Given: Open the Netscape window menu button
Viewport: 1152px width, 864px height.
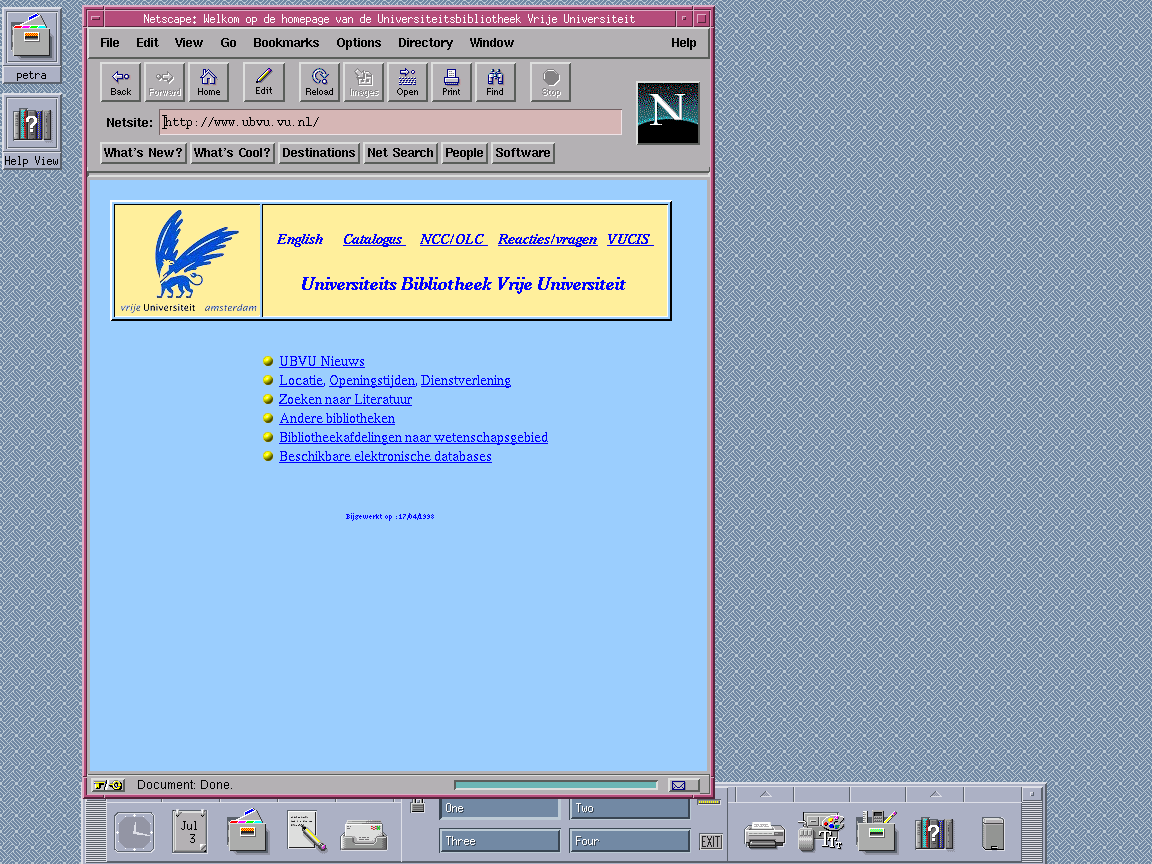Looking at the screenshot, I should tap(96, 18).
